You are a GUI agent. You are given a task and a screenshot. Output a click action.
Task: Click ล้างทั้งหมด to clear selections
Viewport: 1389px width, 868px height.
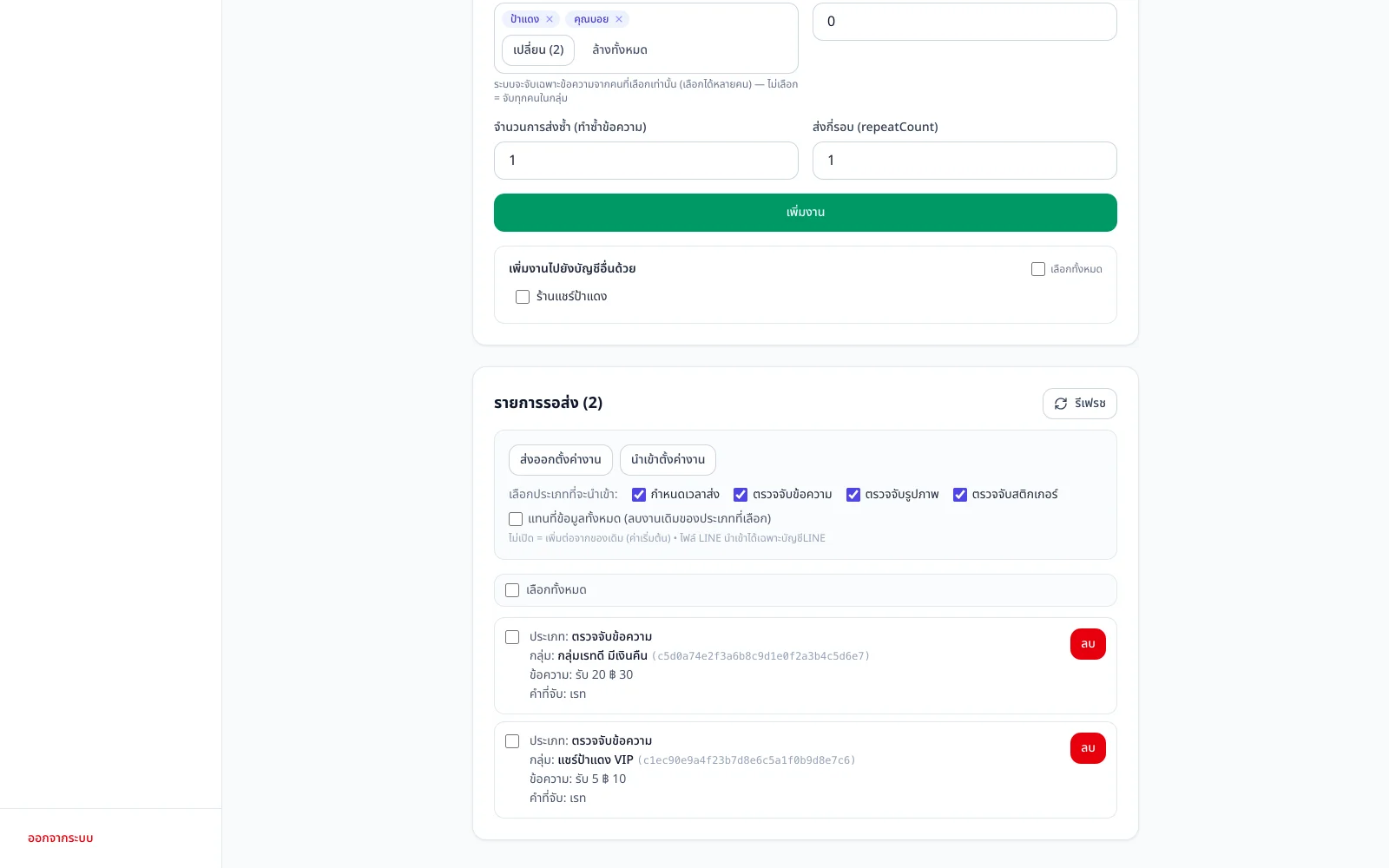[620, 50]
